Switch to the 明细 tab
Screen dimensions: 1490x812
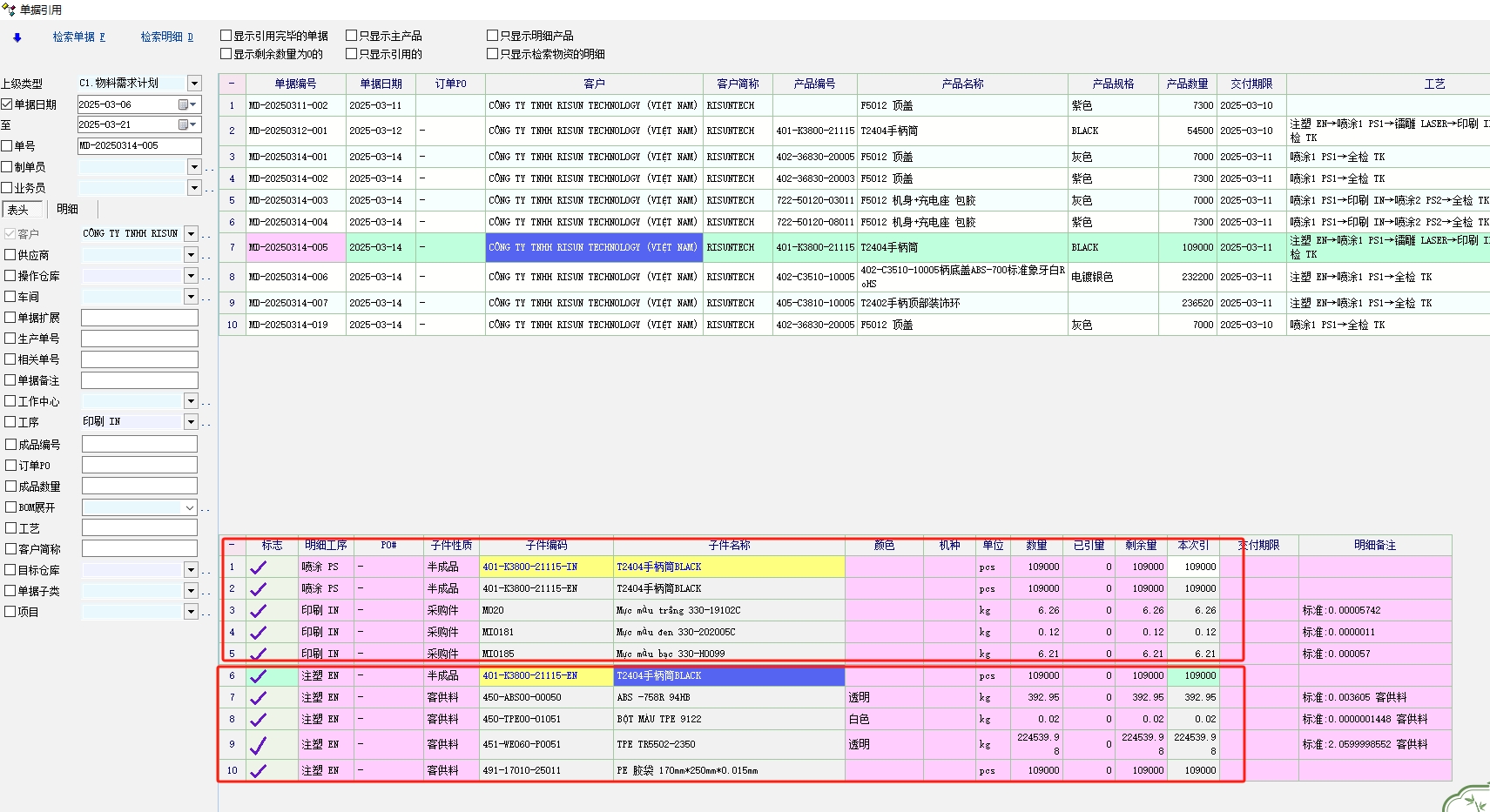(x=67, y=209)
